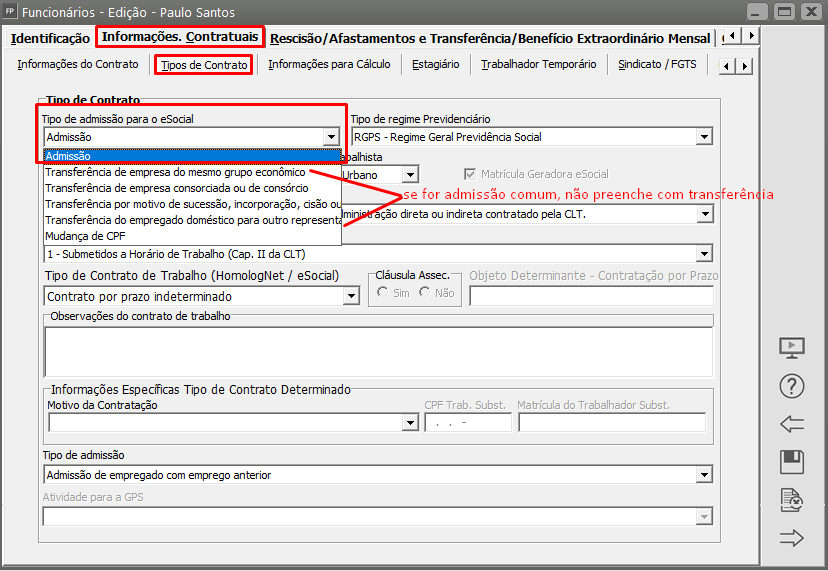Switch to Informações para Cálculo sub-tab
Viewport: 828px width, 571px height.
329,64
